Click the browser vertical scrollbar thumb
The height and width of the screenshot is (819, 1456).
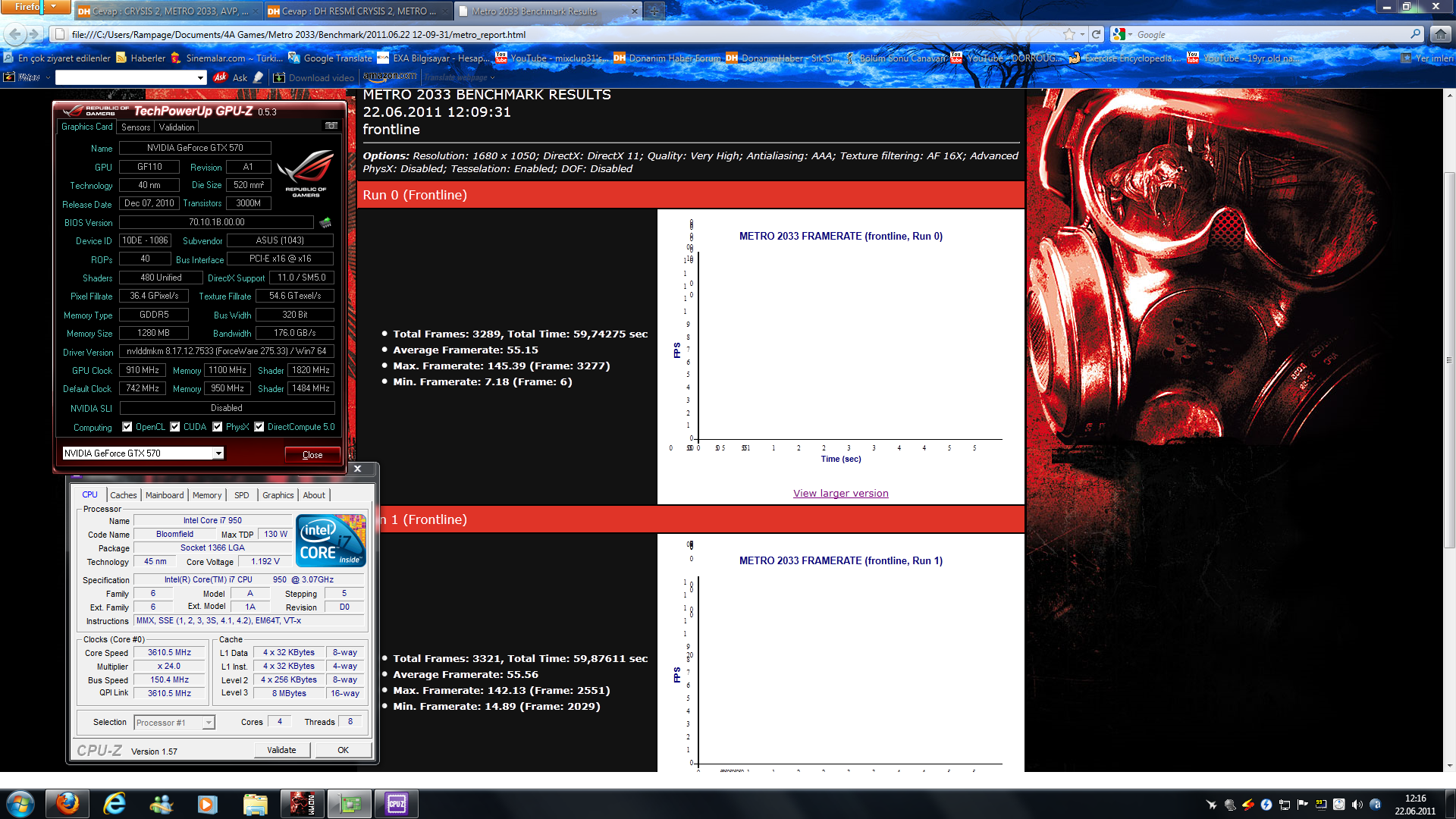1449,360
